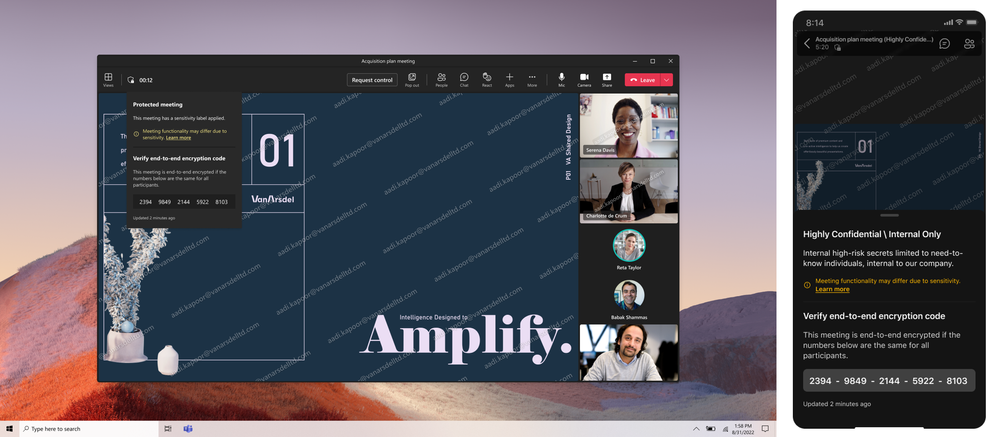This screenshot has width=999, height=437.
Task: Tap 'Updated 2 minutes ago' on the phone
Action: point(837,404)
